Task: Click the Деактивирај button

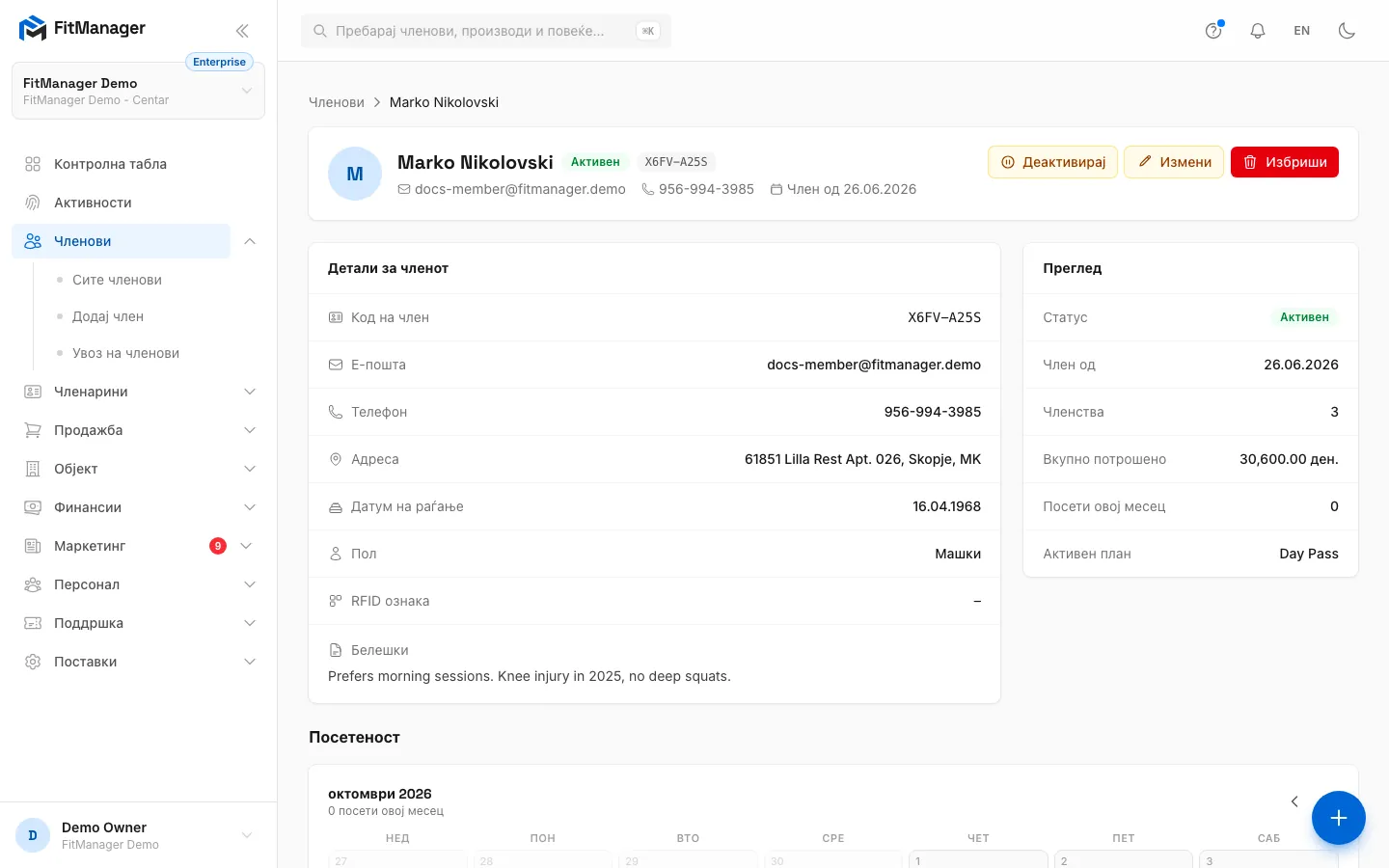Action: [1052, 162]
